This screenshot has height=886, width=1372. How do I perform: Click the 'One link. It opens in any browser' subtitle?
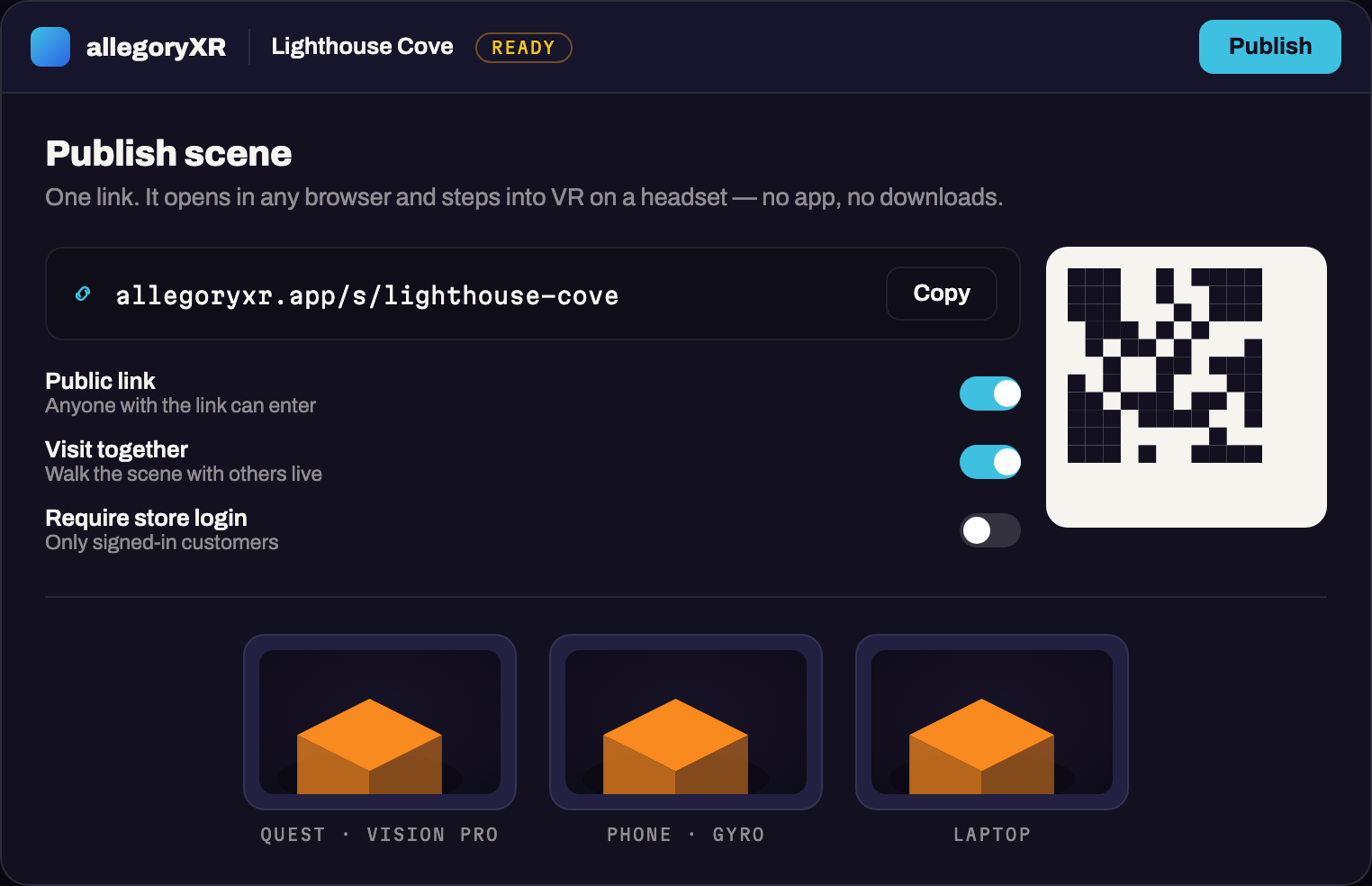point(524,197)
